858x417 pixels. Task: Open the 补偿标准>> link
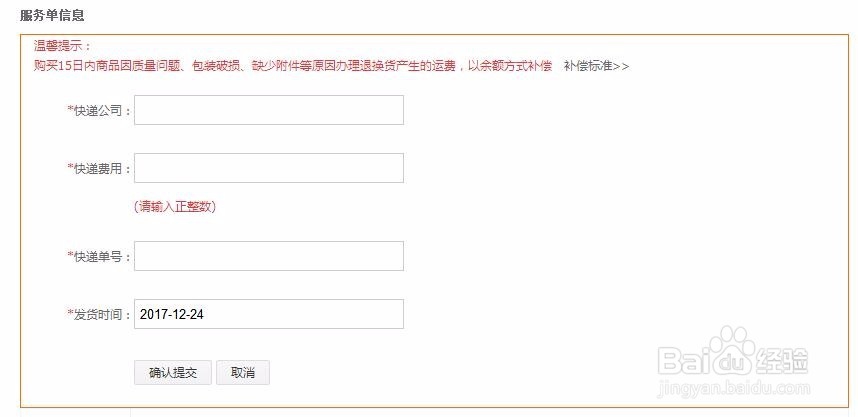(596, 66)
